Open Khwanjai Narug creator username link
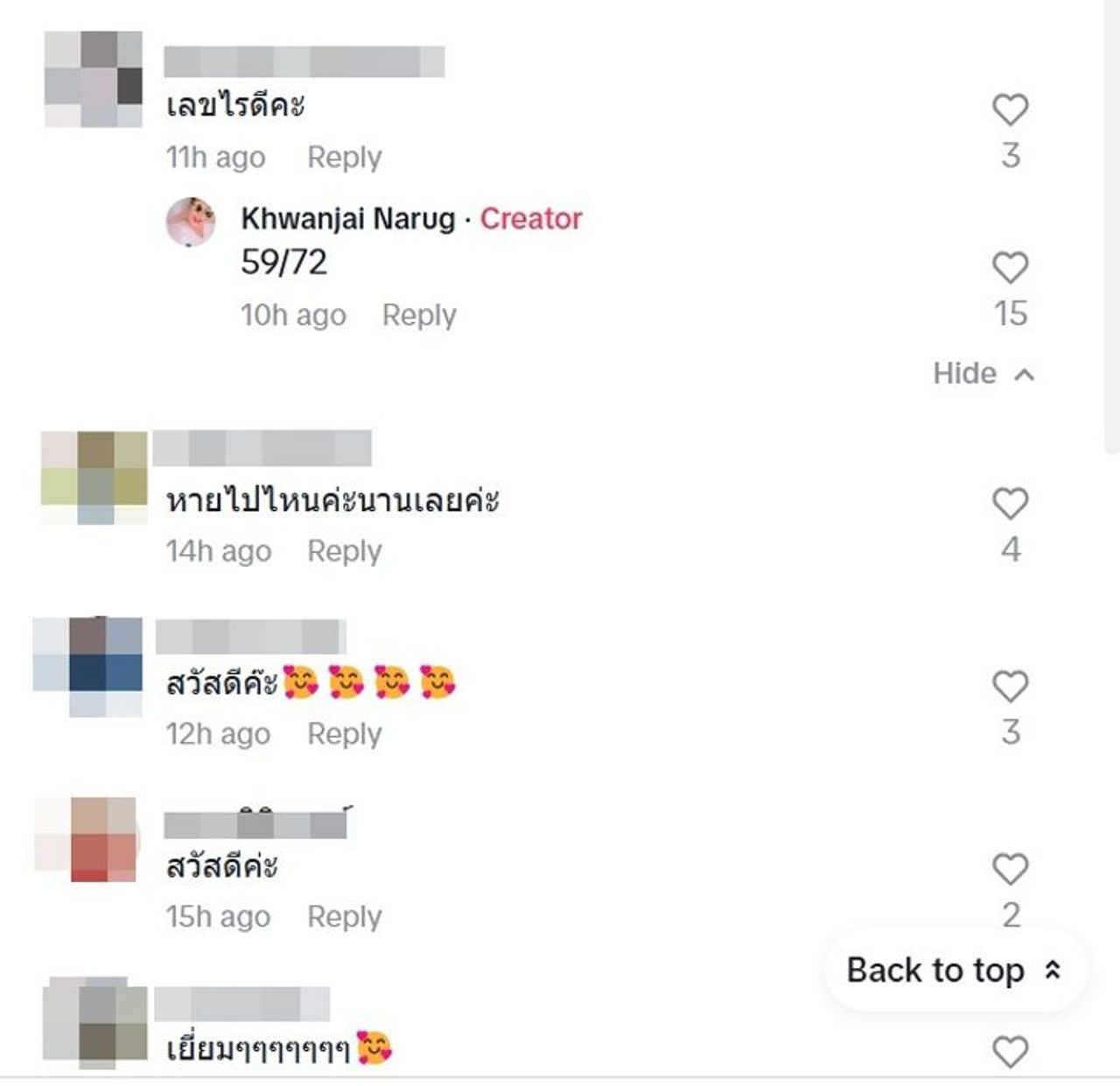The height and width of the screenshot is (1086, 1120). 348,218
